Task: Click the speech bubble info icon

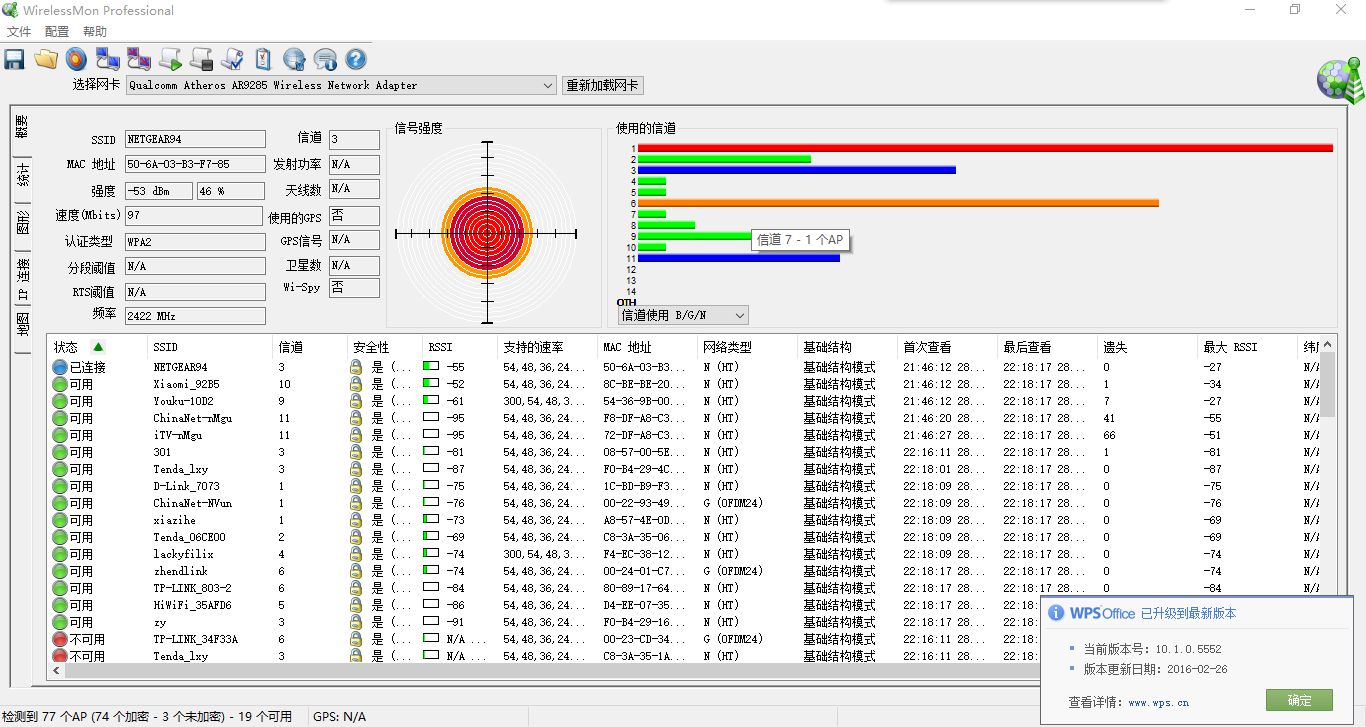Action: coord(325,59)
